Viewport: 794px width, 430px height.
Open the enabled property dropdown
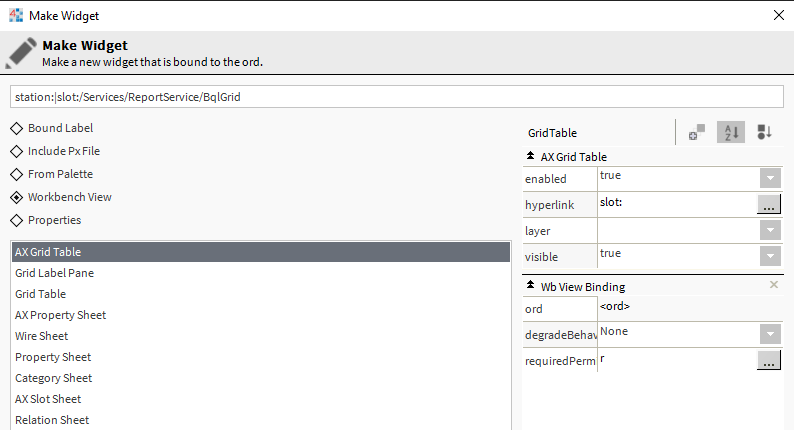coord(769,178)
